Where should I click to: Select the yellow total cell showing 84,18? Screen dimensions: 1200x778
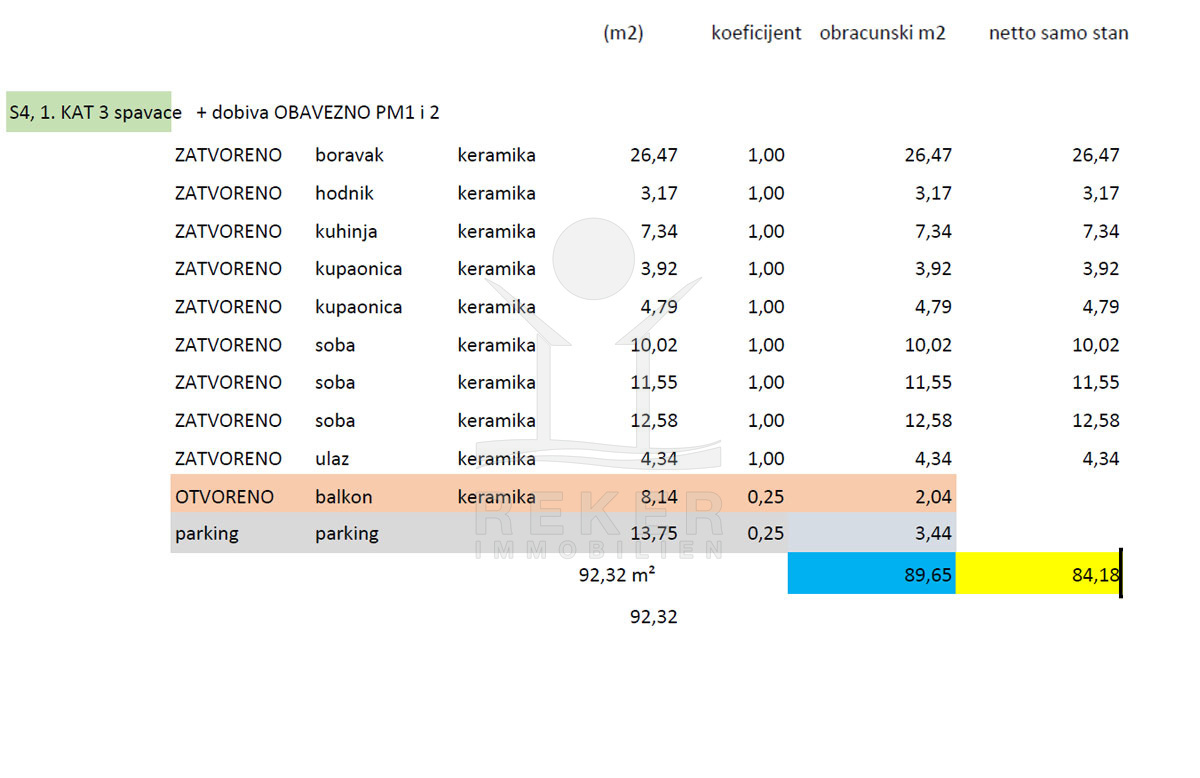pyautogui.click(x=1037, y=575)
